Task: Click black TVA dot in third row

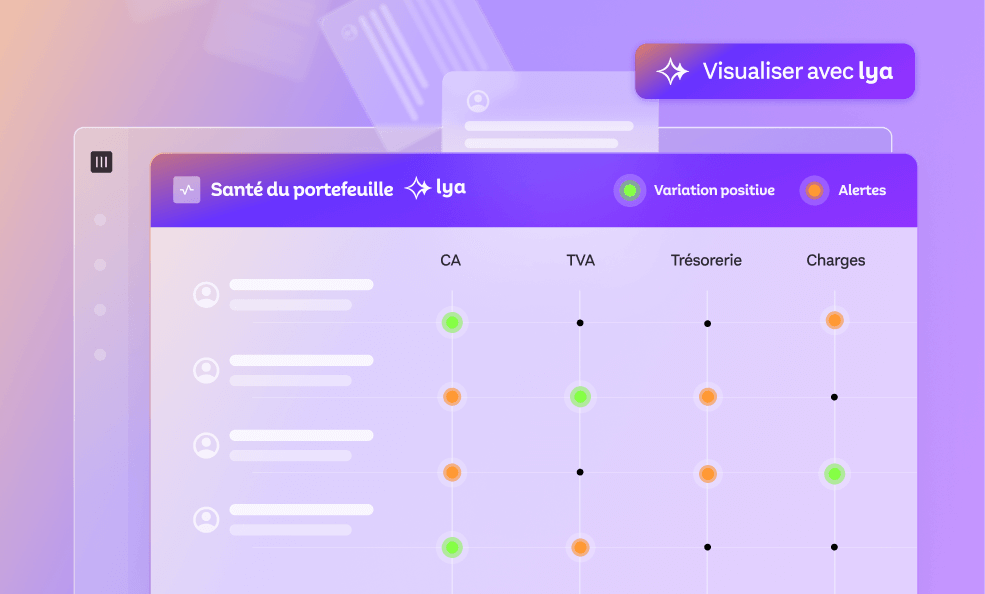Action: coord(580,472)
